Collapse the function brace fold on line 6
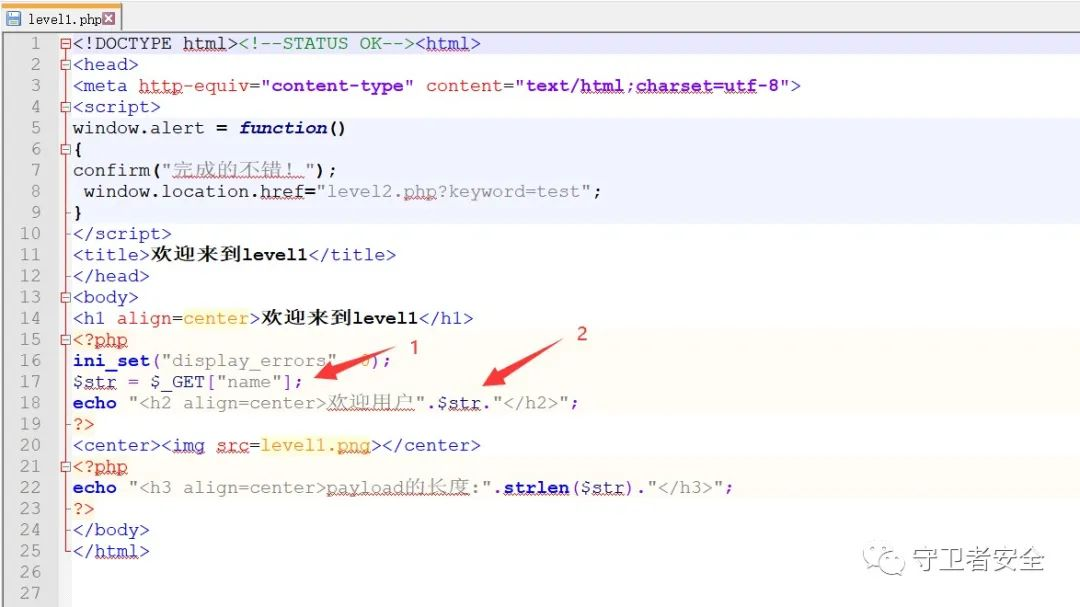The image size is (1080, 607). coord(66,149)
